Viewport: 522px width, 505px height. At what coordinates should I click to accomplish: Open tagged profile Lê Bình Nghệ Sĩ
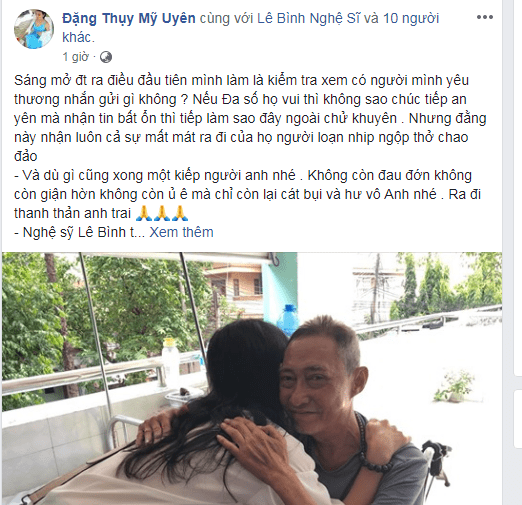tap(308, 18)
